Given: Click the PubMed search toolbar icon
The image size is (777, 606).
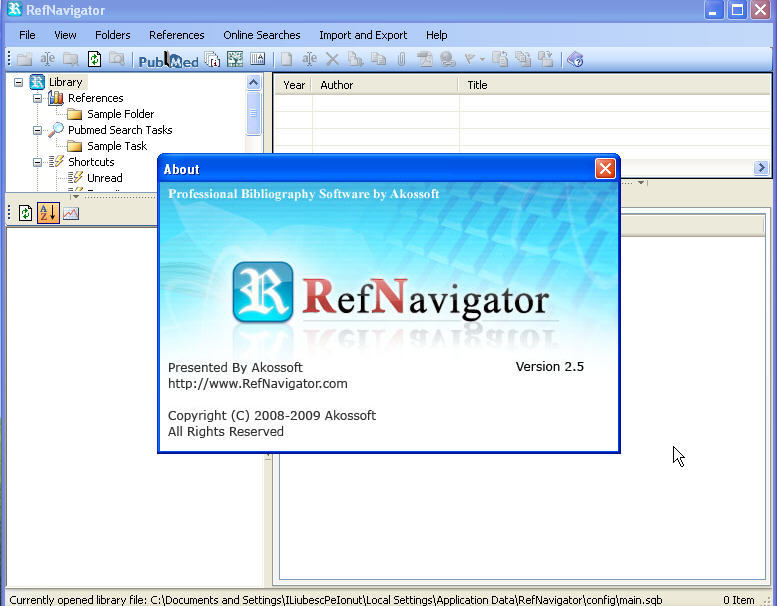Looking at the screenshot, I should click(168, 60).
